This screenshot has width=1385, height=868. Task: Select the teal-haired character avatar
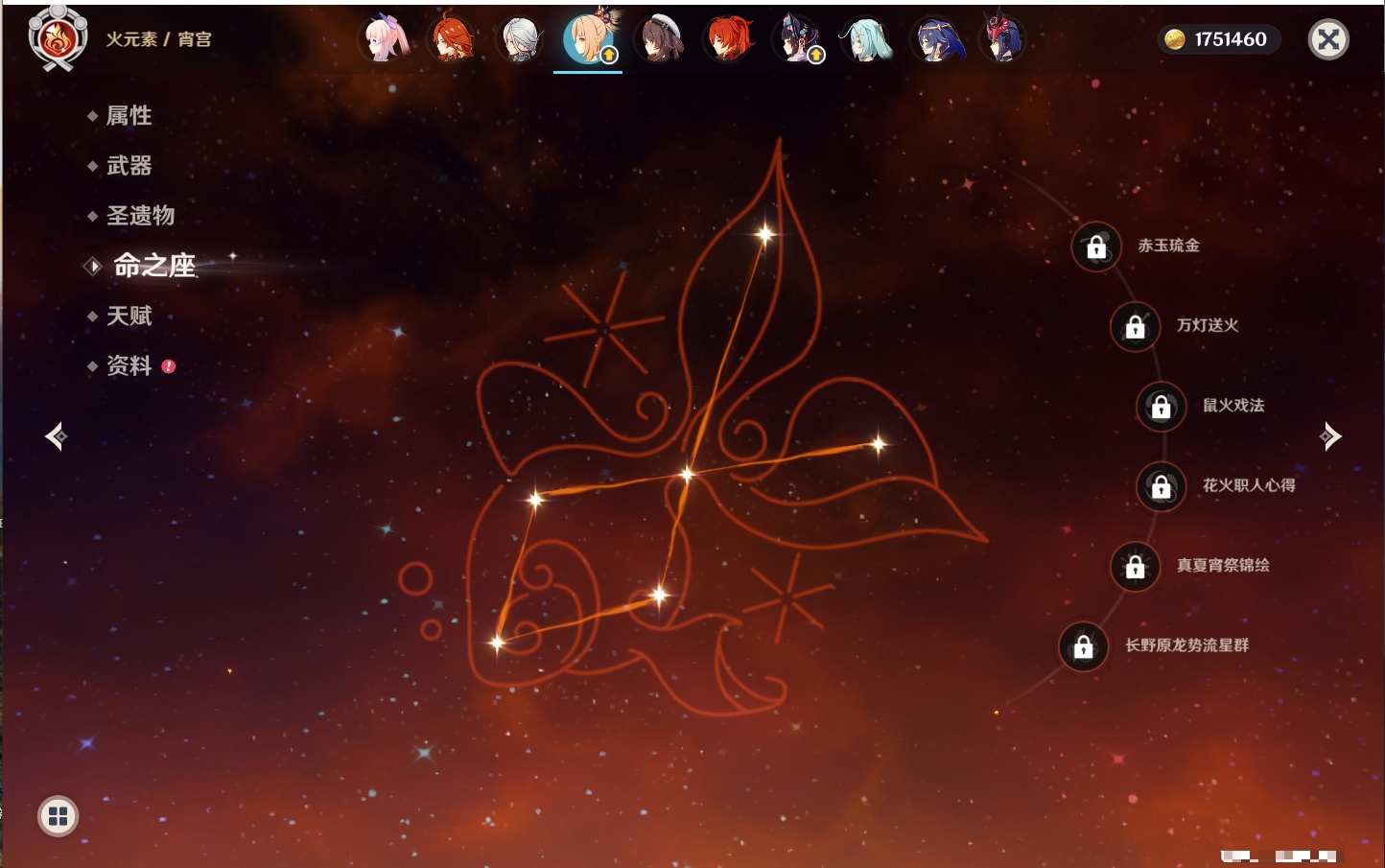pyautogui.click(x=867, y=39)
